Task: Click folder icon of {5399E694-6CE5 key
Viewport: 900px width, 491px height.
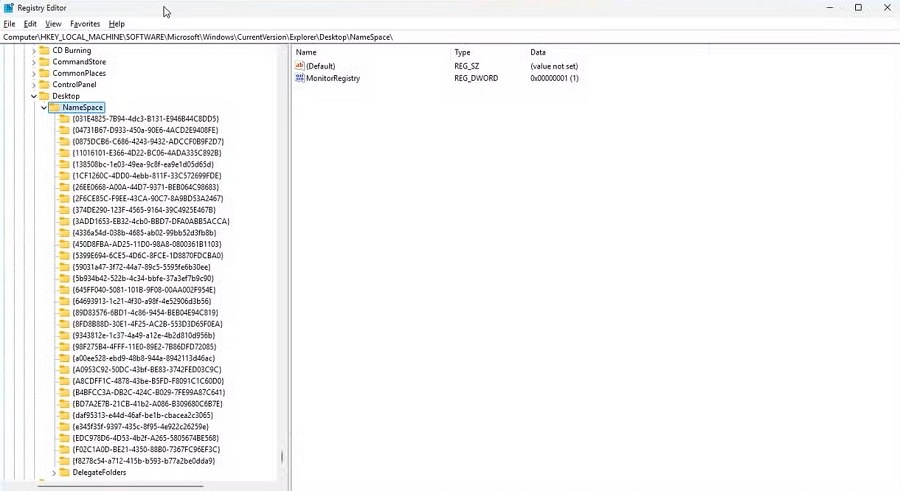Action: click(64, 256)
